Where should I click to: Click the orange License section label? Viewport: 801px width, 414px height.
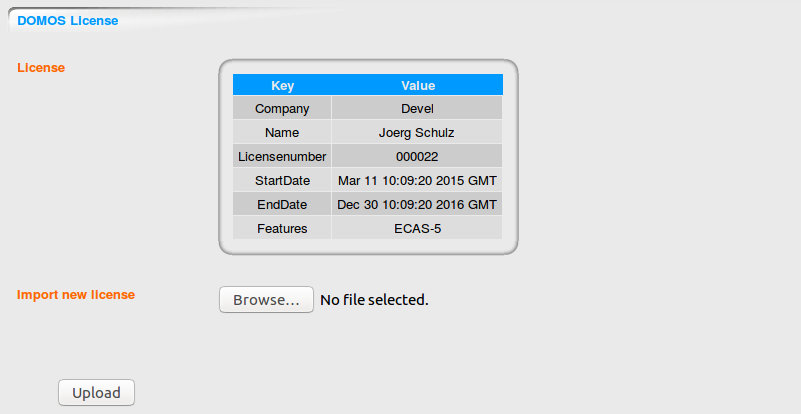click(41, 68)
